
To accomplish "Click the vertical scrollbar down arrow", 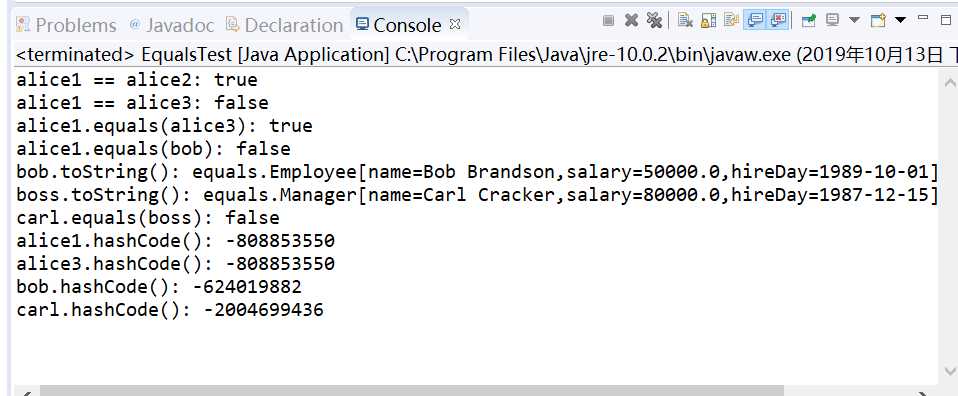I will (949, 370).
